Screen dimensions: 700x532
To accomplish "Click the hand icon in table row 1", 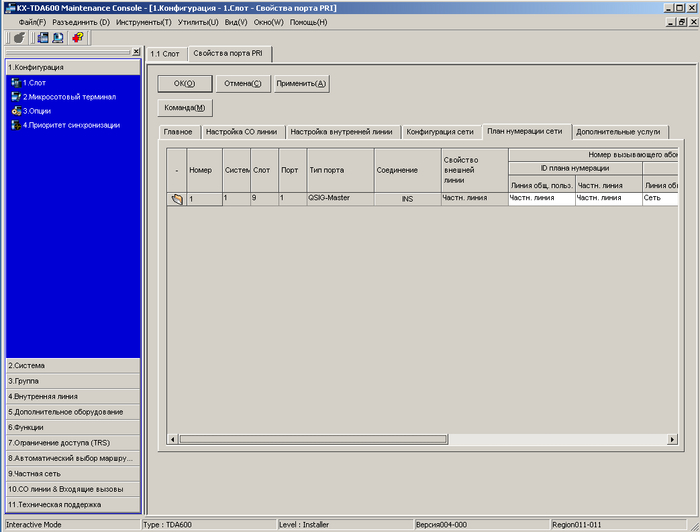I will coord(176,199).
